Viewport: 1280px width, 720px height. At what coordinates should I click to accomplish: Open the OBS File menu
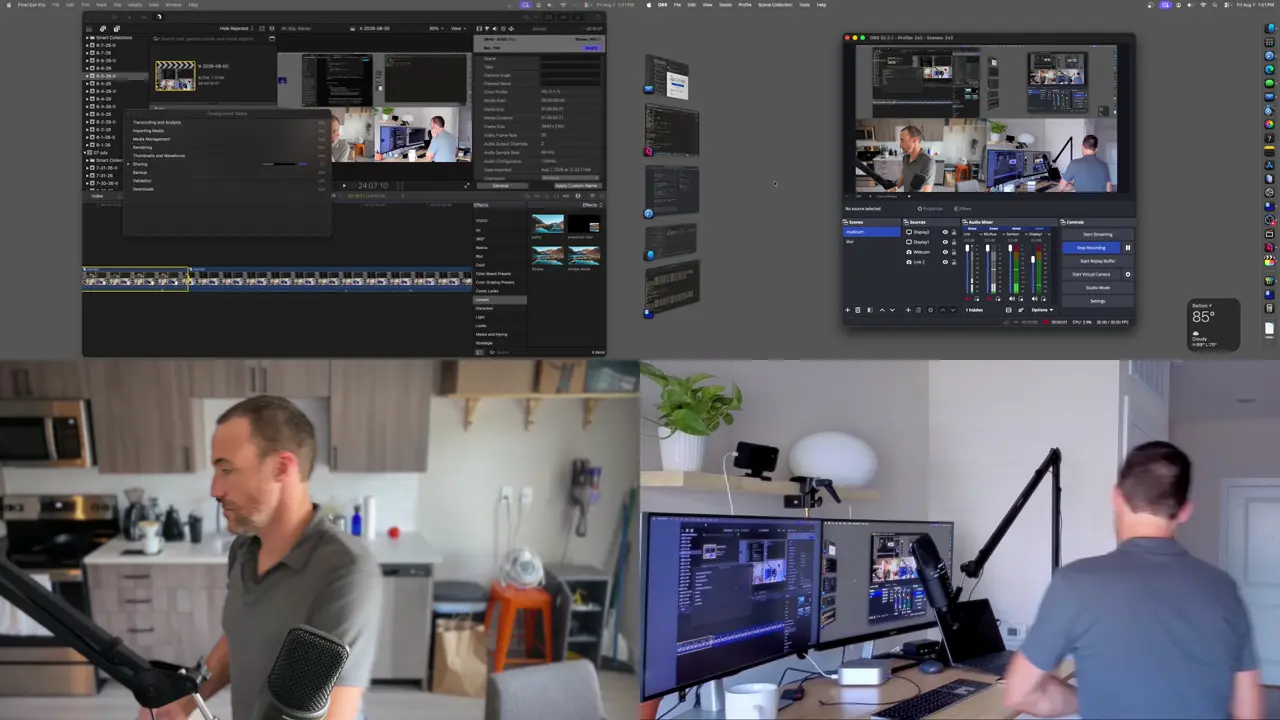[677, 5]
